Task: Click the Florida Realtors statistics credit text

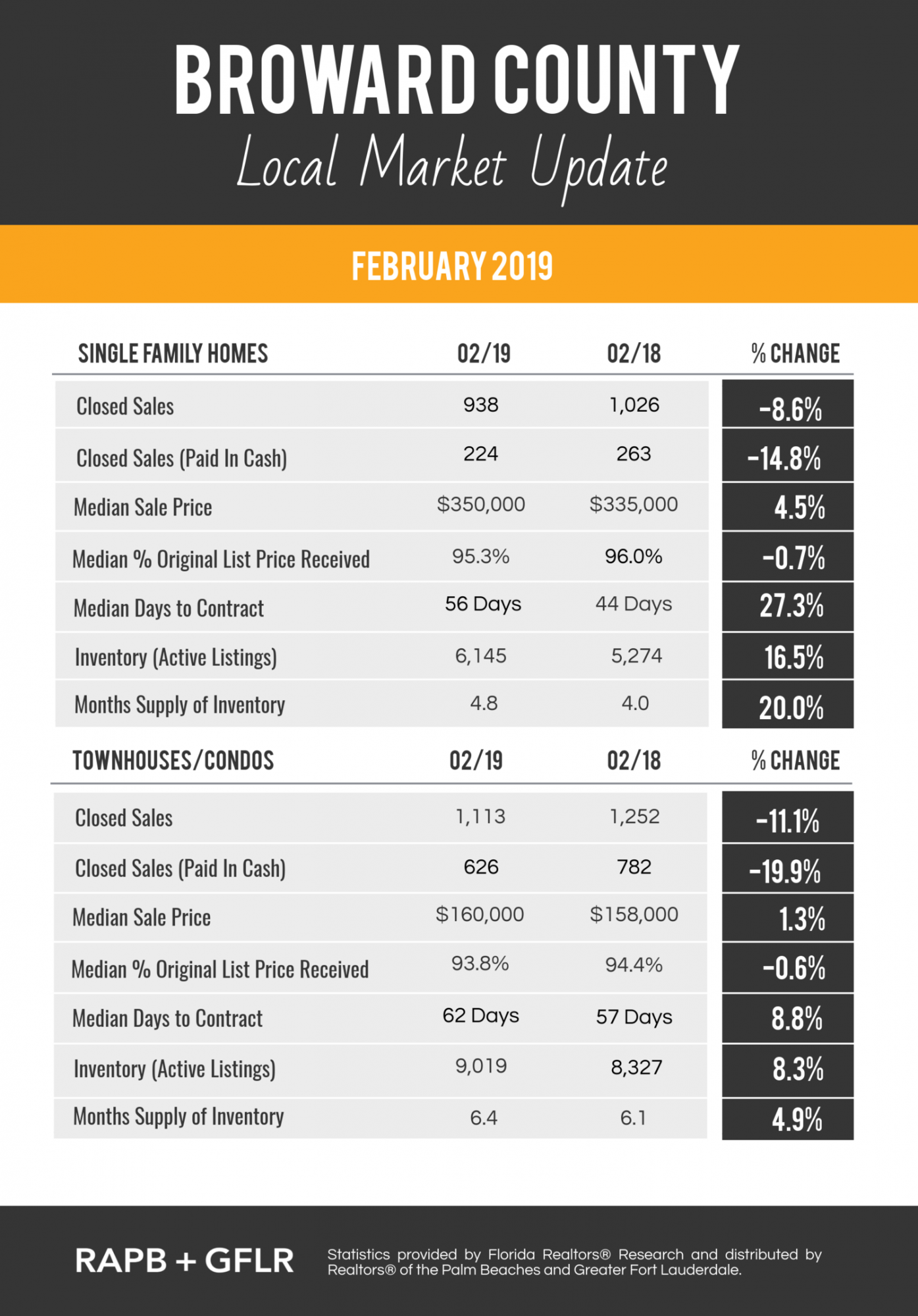Action: click(x=574, y=1262)
